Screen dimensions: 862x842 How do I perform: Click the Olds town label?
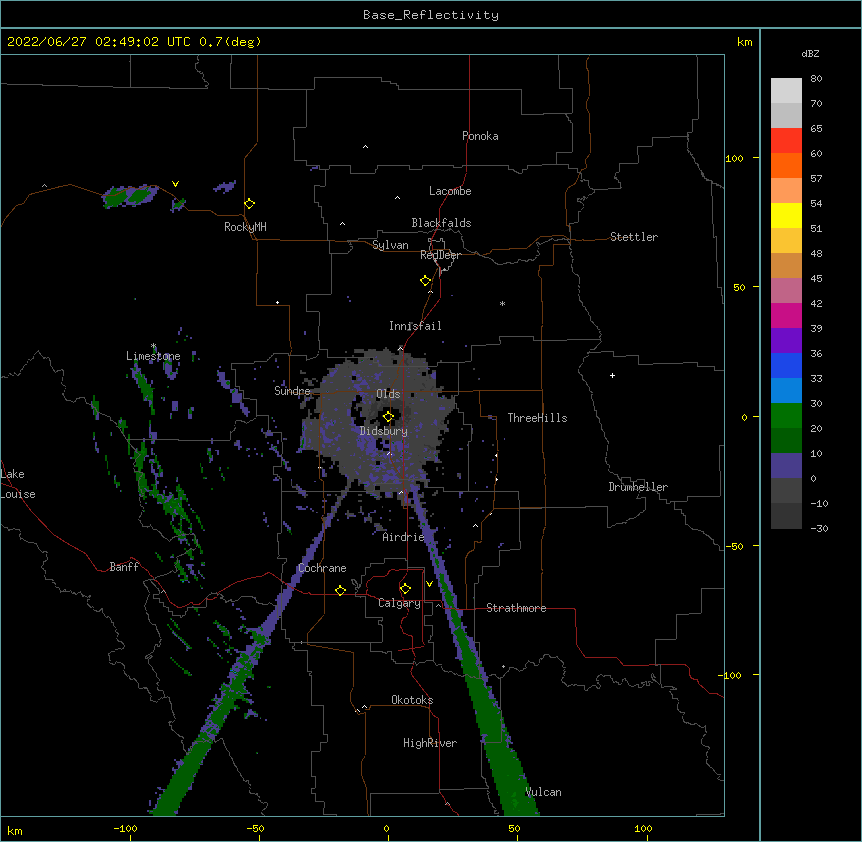point(388,394)
